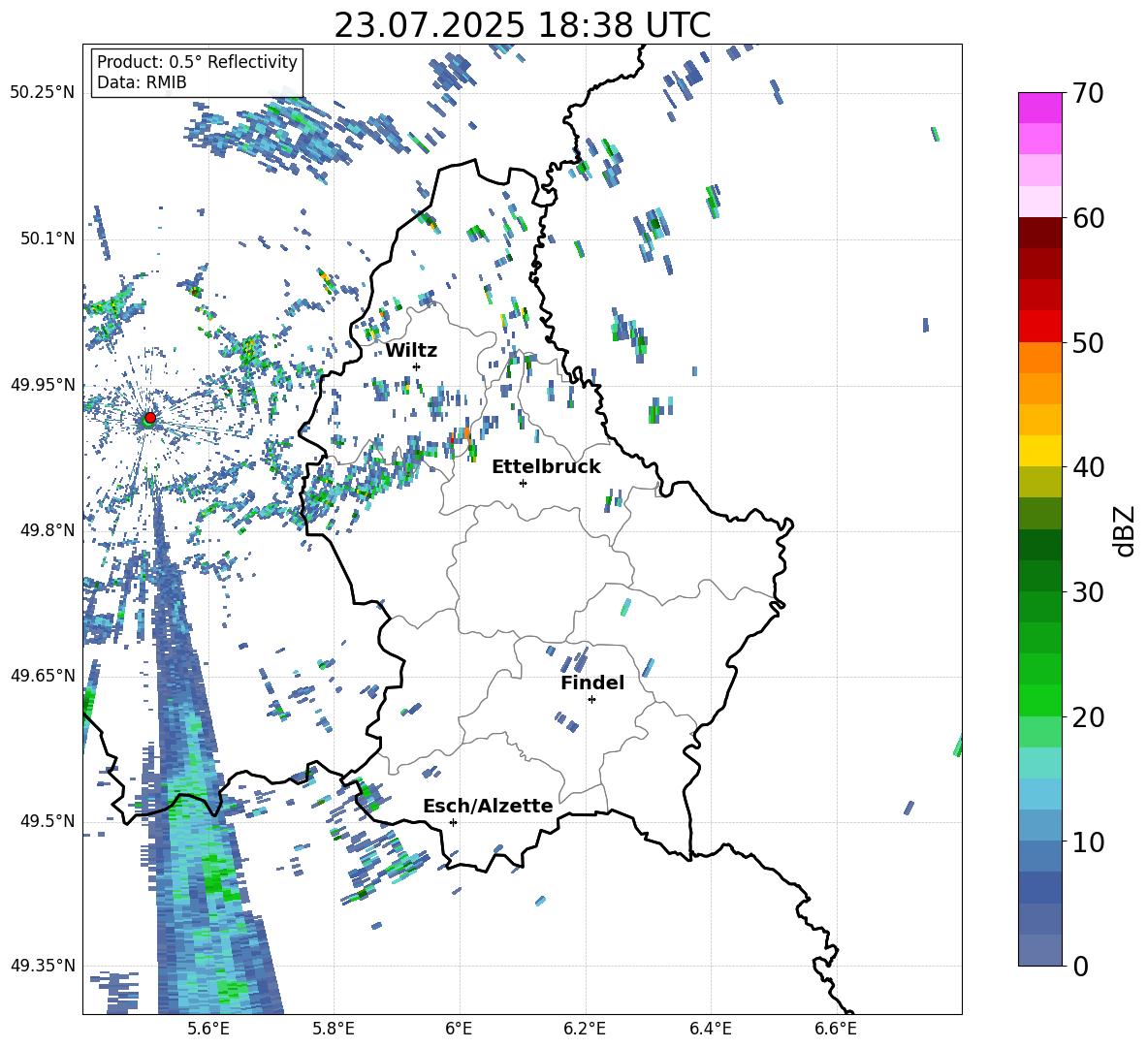
Task: Select the Ettelbruck city label
Action: (546, 467)
